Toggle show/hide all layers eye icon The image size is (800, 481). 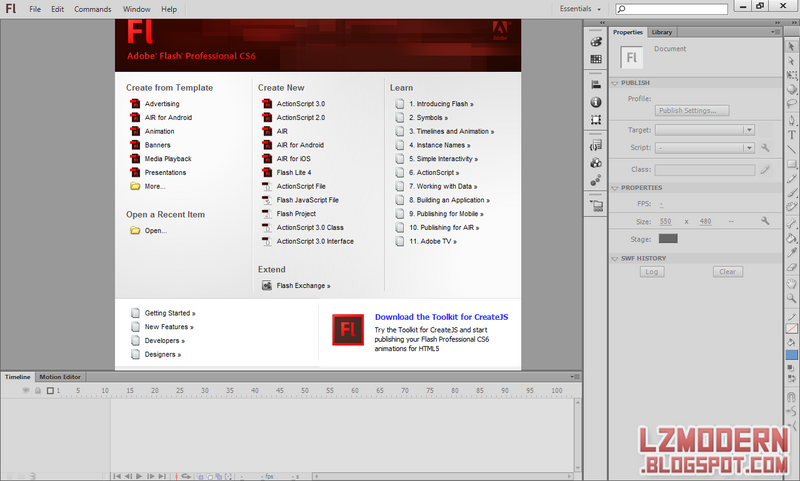point(26,391)
